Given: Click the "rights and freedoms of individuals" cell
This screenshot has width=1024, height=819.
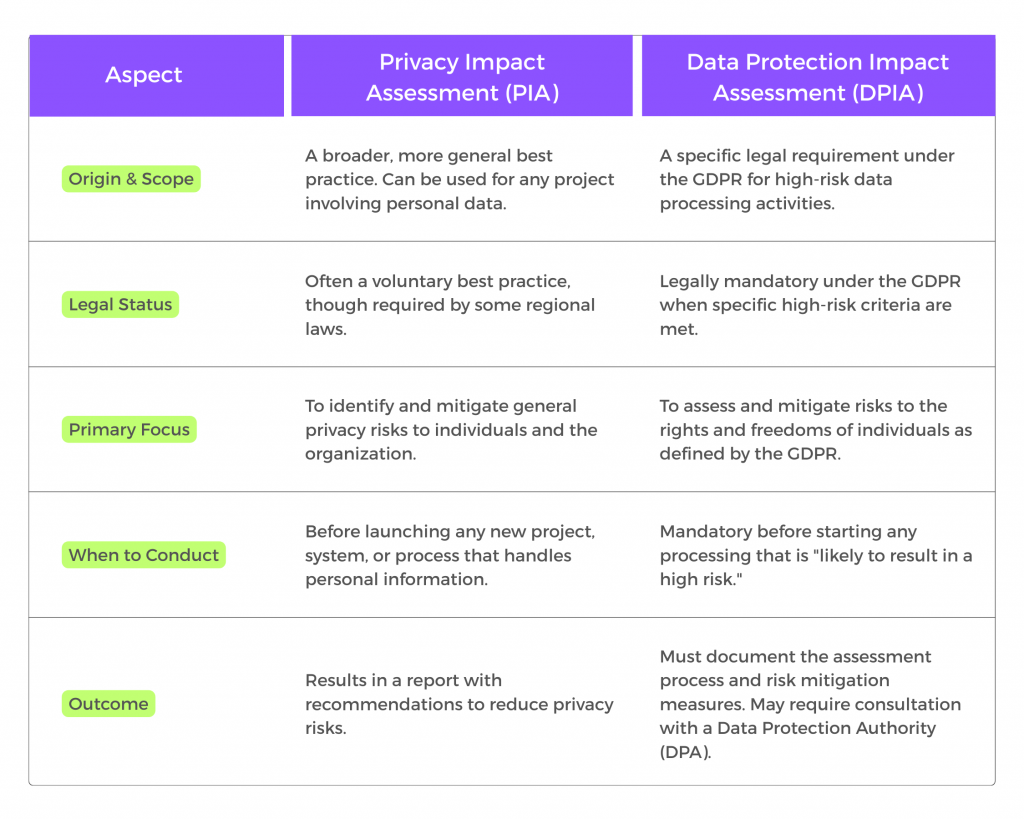Looking at the screenshot, I should (815, 430).
